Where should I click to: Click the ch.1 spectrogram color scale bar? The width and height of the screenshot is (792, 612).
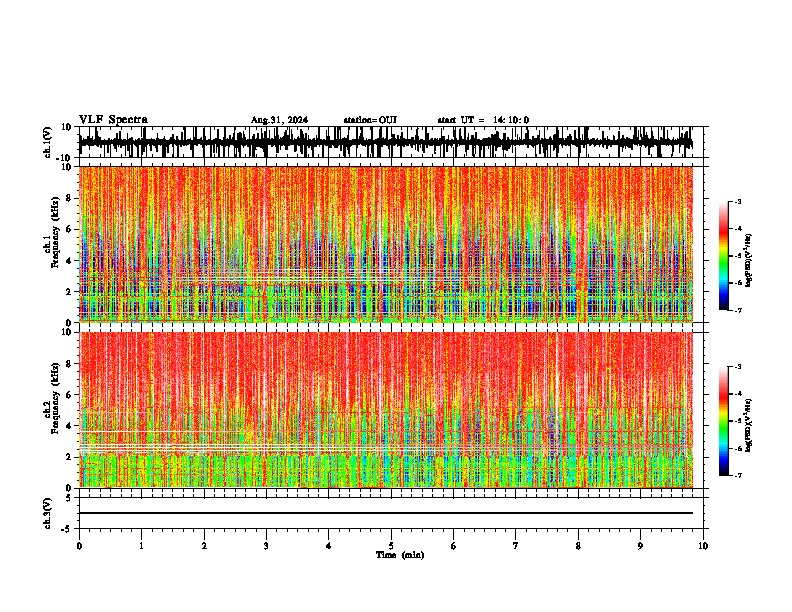[x=723, y=256]
